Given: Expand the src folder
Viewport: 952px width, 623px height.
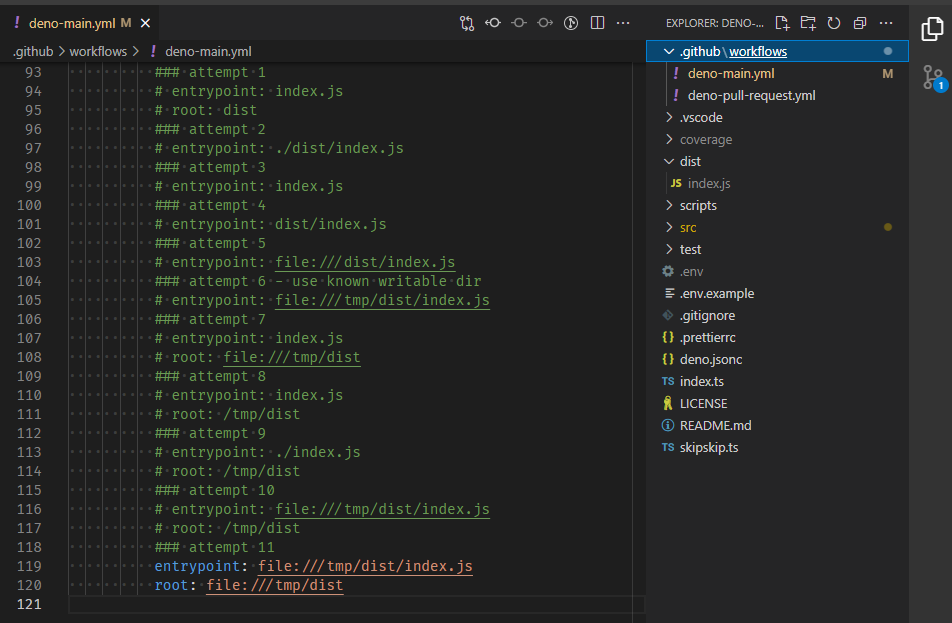Looking at the screenshot, I should tap(777, 228).
